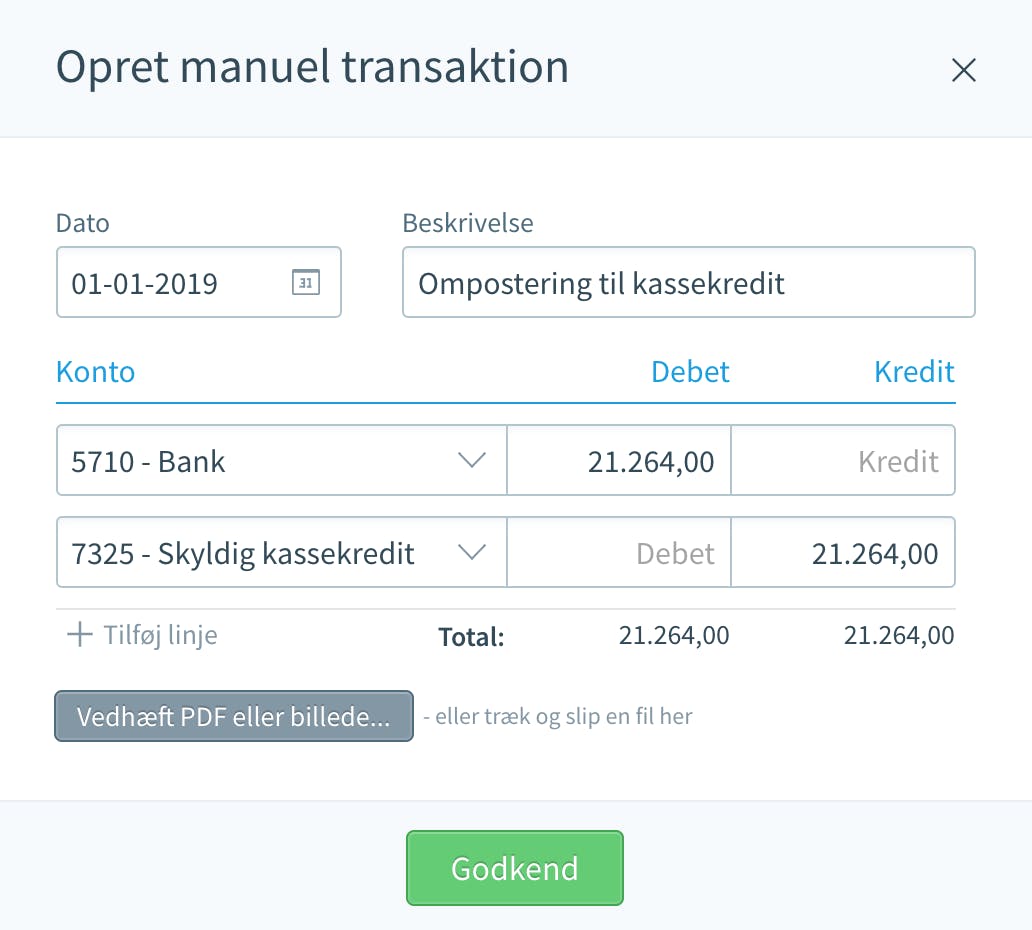Click the empty Kredit field for Bank

[843, 460]
